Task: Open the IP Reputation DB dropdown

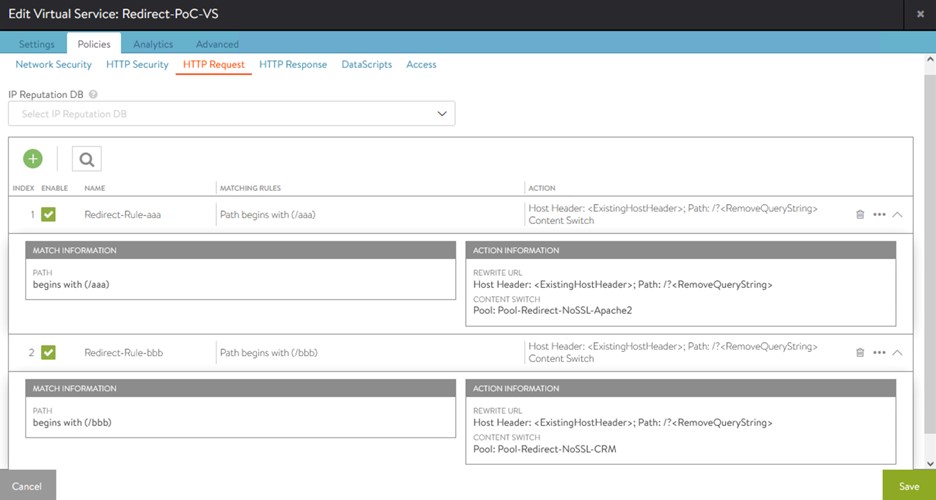Action: click(231, 114)
